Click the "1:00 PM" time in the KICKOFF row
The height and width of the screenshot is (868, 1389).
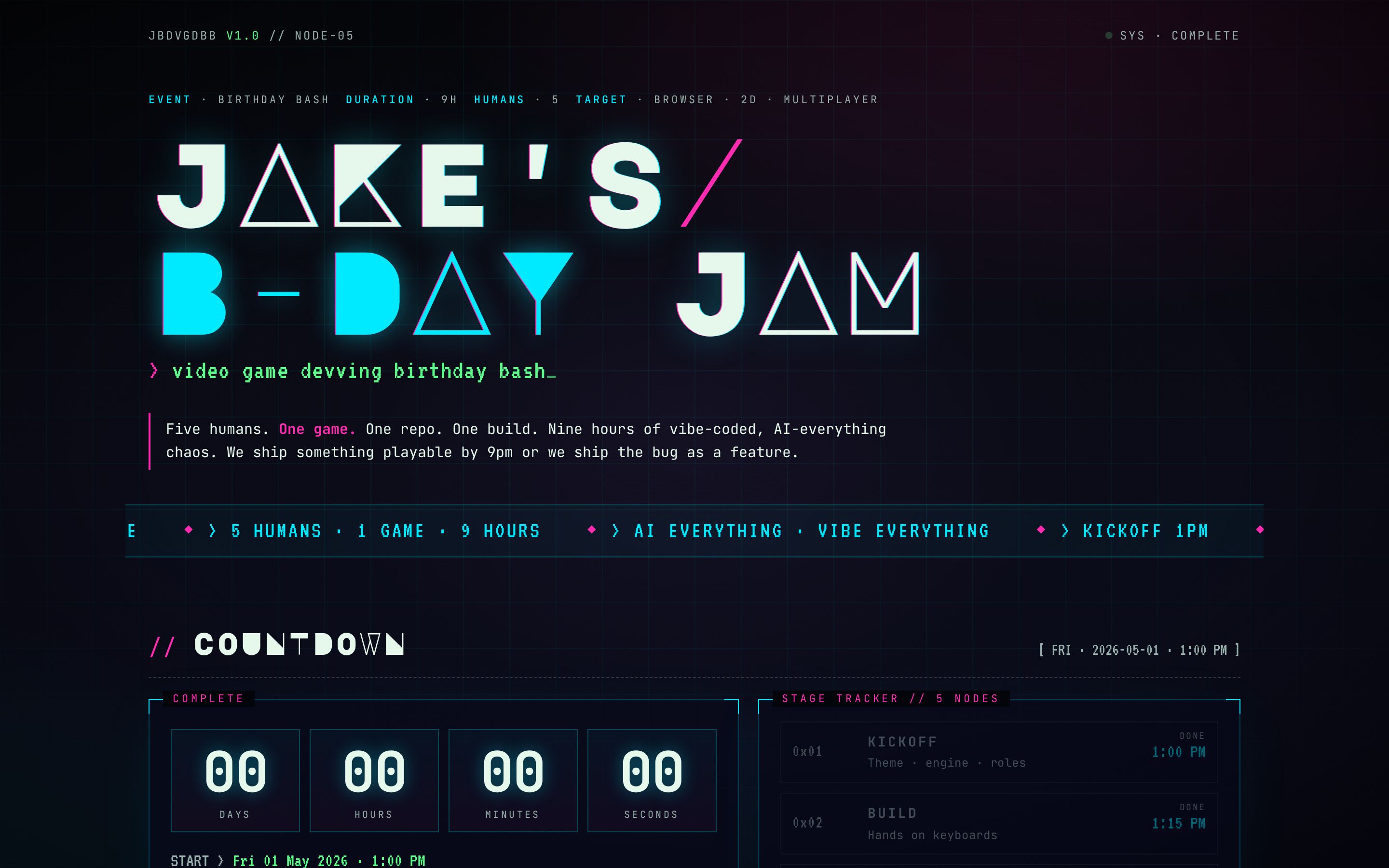click(x=1179, y=752)
